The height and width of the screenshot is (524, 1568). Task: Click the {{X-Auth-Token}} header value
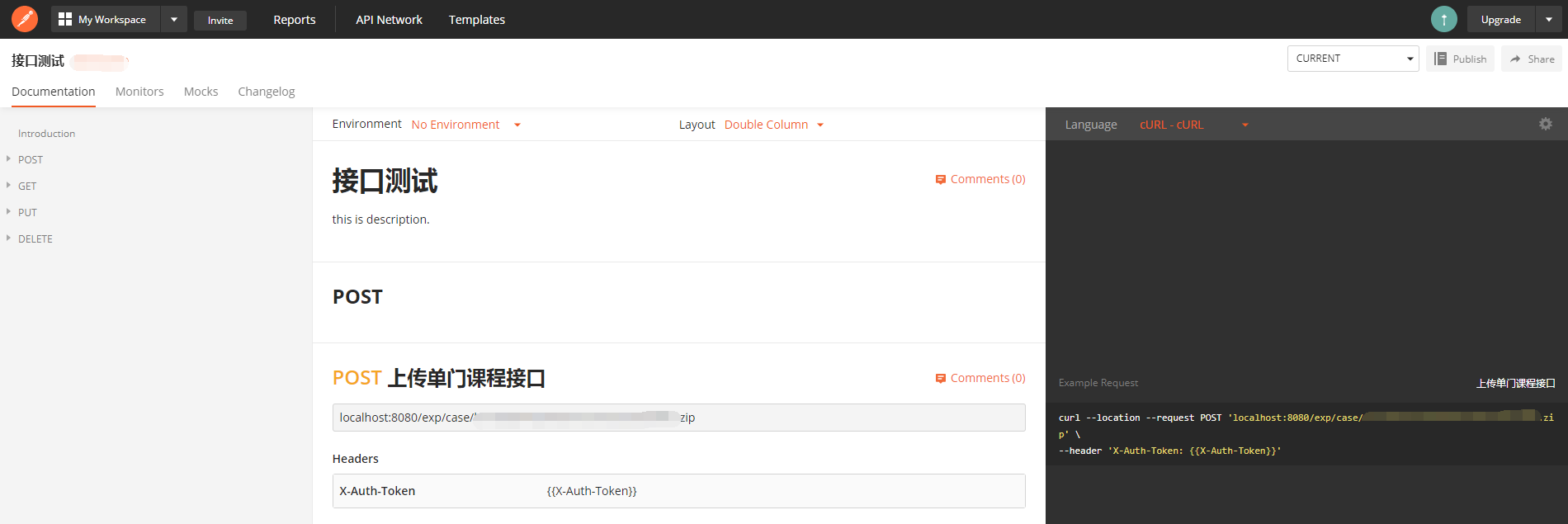click(592, 491)
